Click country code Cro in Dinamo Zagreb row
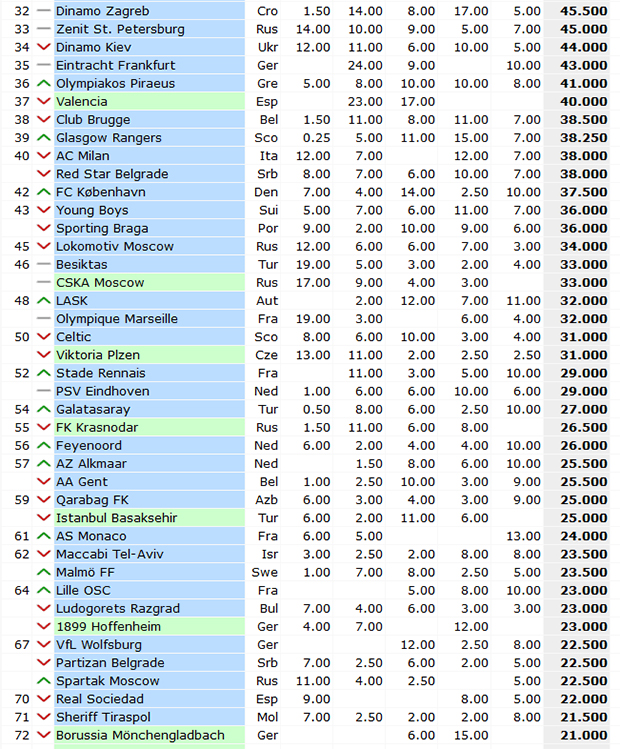The image size is (620, 749). tap(267, 11)
